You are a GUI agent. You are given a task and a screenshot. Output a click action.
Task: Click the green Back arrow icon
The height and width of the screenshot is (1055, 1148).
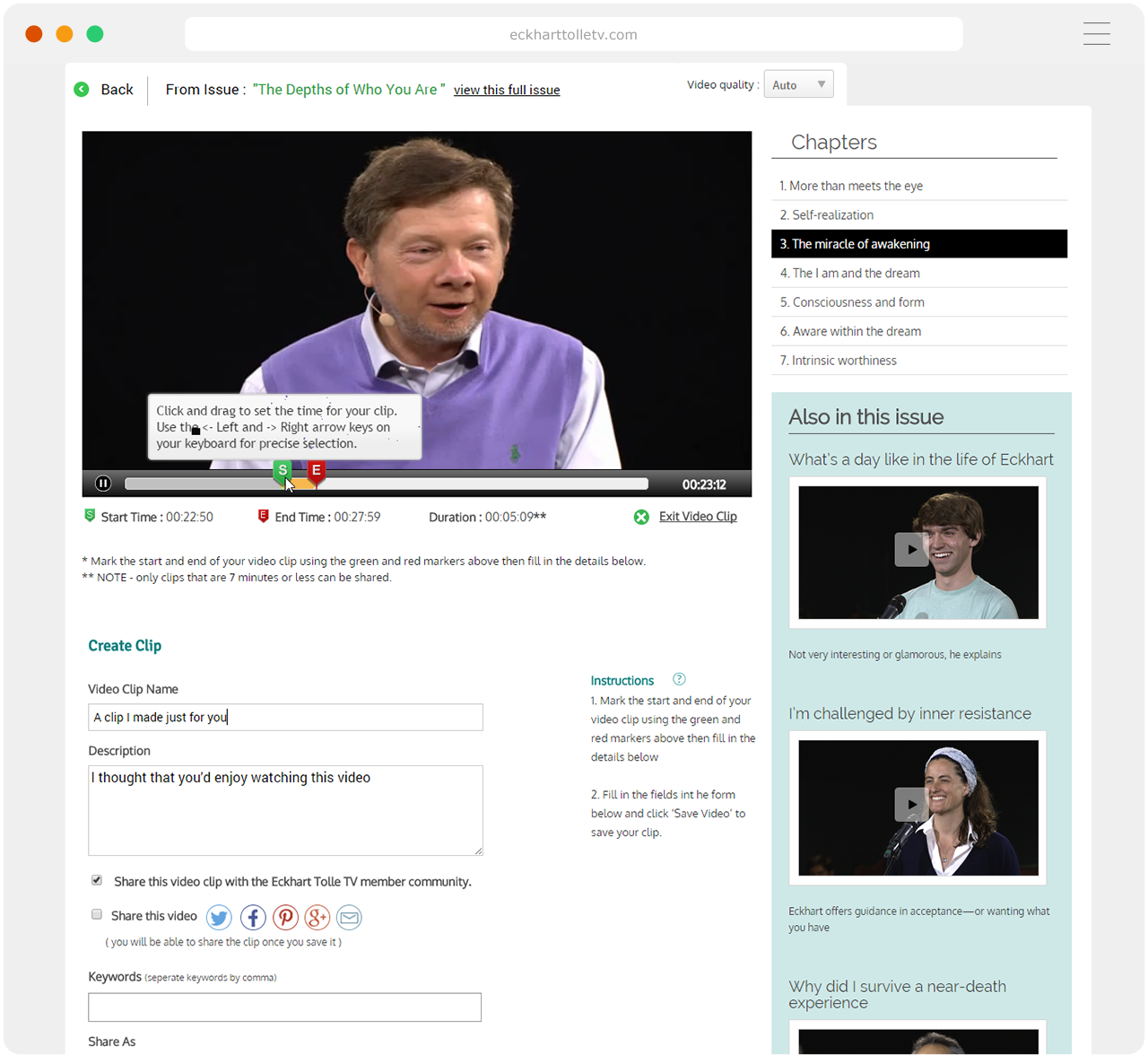[x=82, y=90]
